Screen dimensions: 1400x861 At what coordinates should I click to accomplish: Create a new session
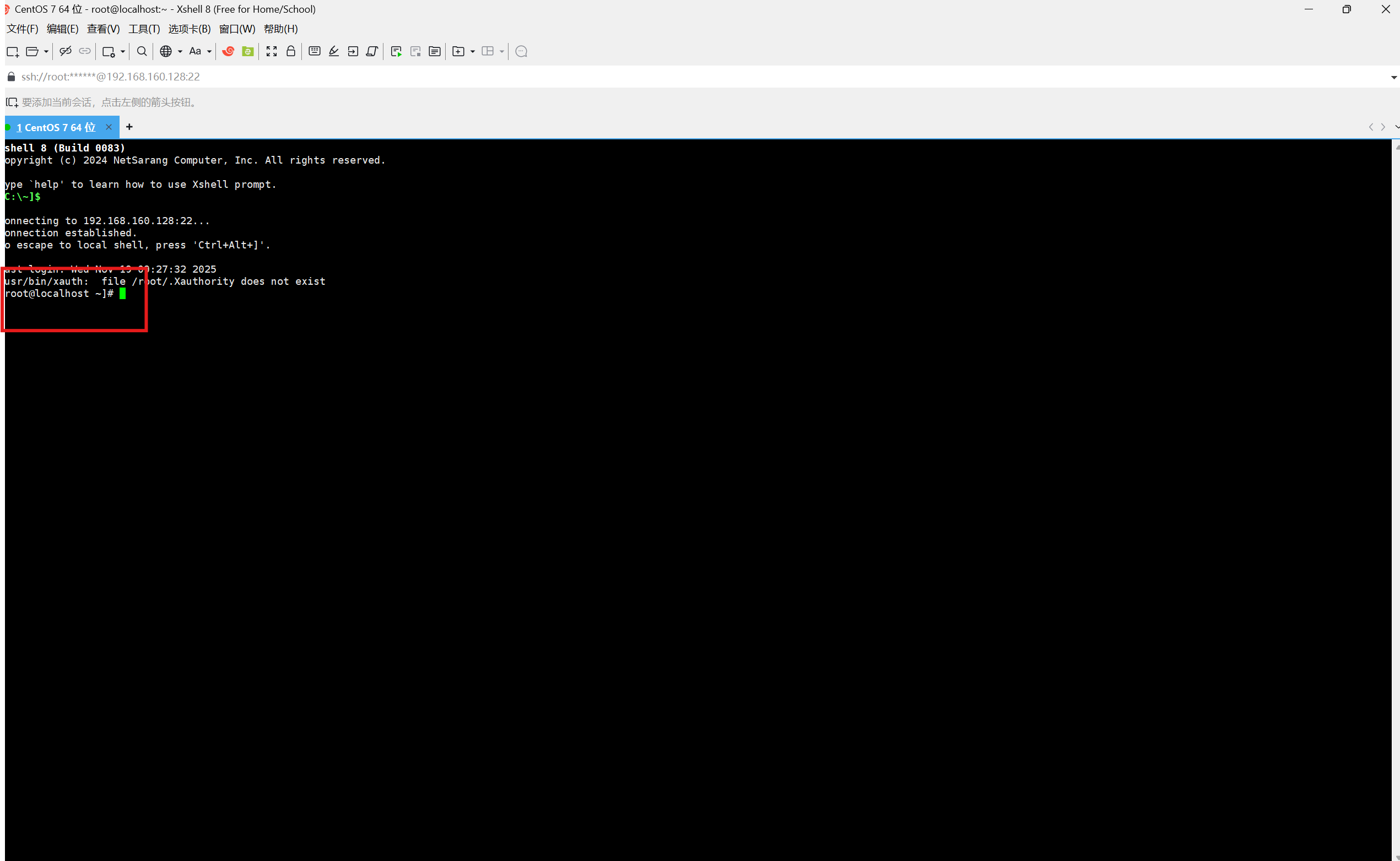point(13,51)
